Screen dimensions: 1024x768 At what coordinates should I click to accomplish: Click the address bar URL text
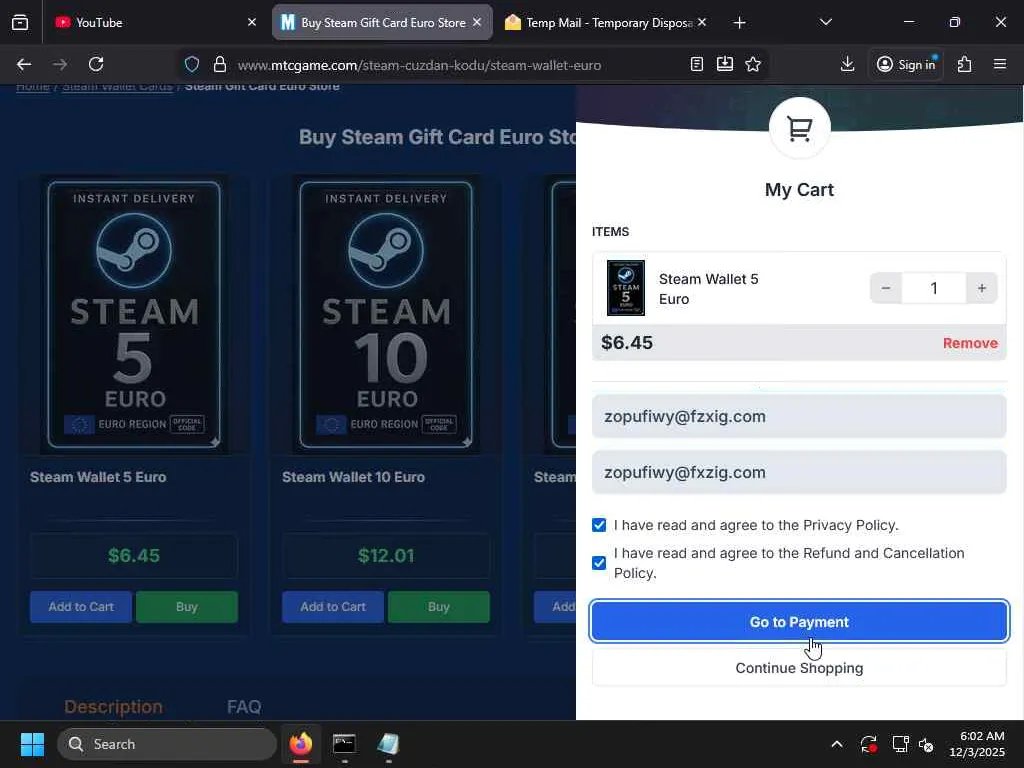pyautogui.click(x=419, y=65)
